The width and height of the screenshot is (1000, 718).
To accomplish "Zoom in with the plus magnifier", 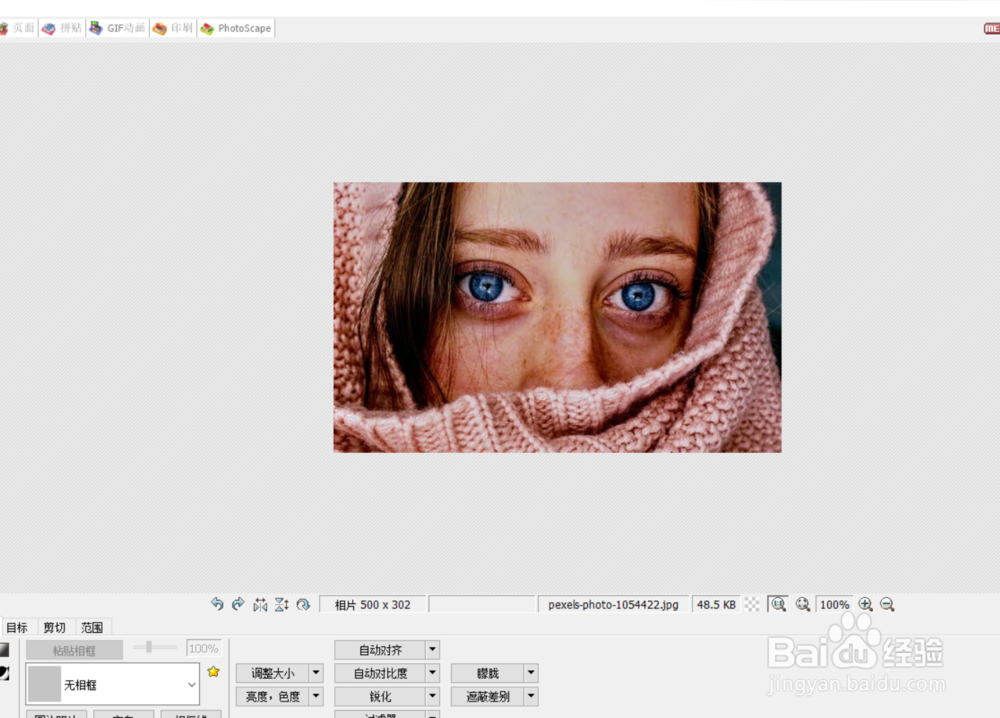I will point(865,604).
